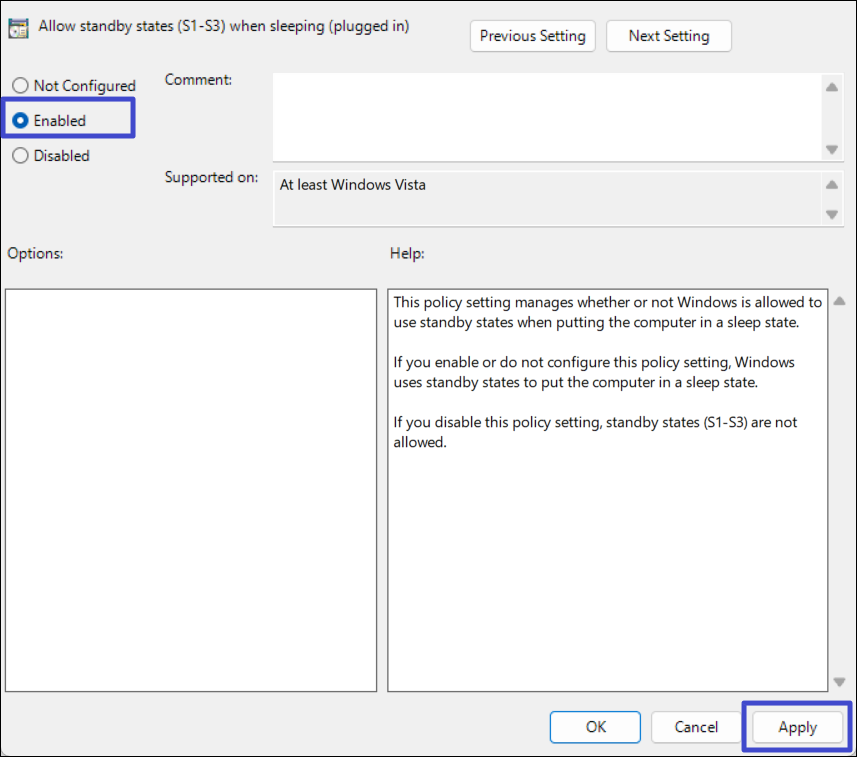
Task: Click inside the Comment text field
Action: point(545,117)
